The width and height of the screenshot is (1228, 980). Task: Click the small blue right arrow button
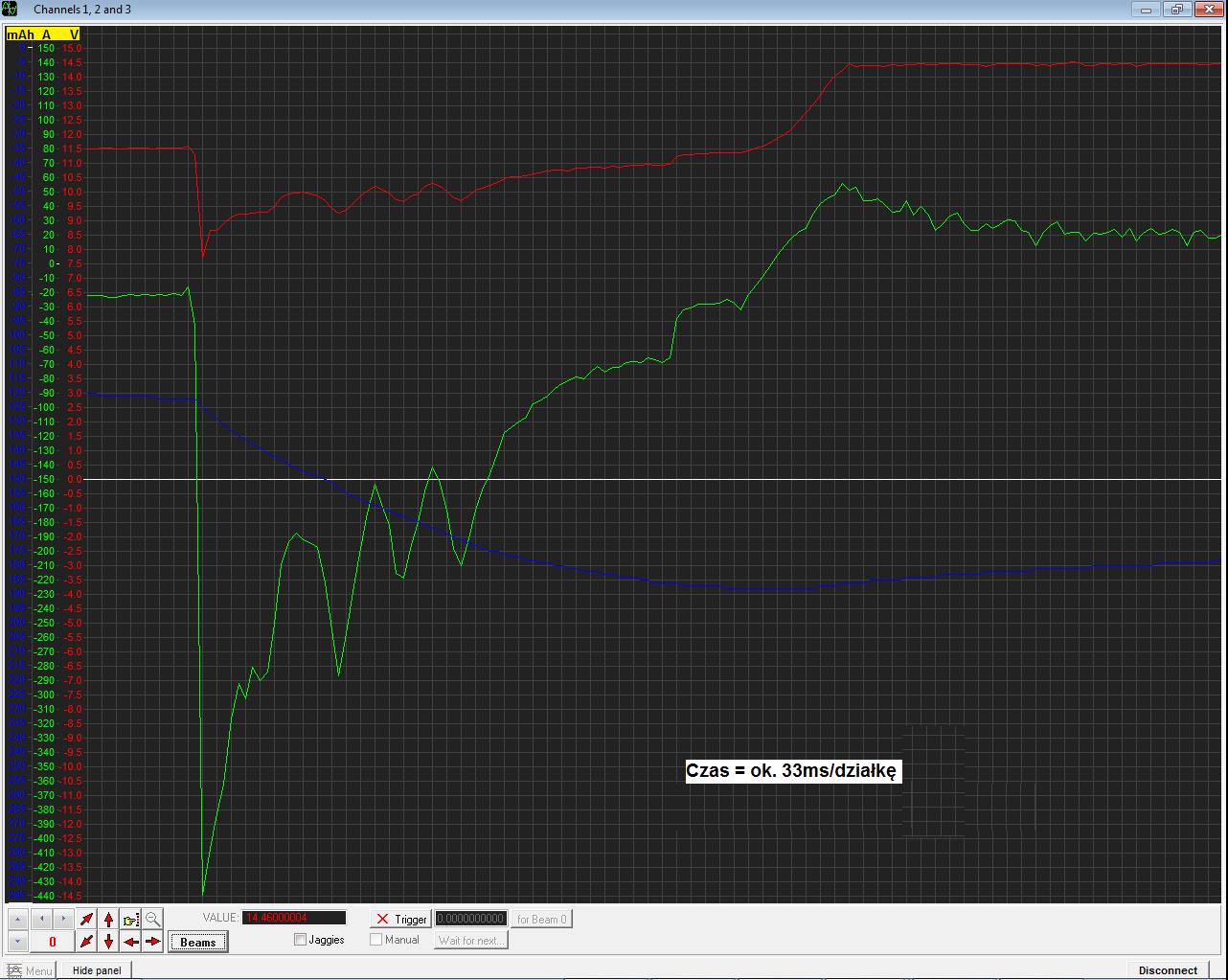coord(63,920)
